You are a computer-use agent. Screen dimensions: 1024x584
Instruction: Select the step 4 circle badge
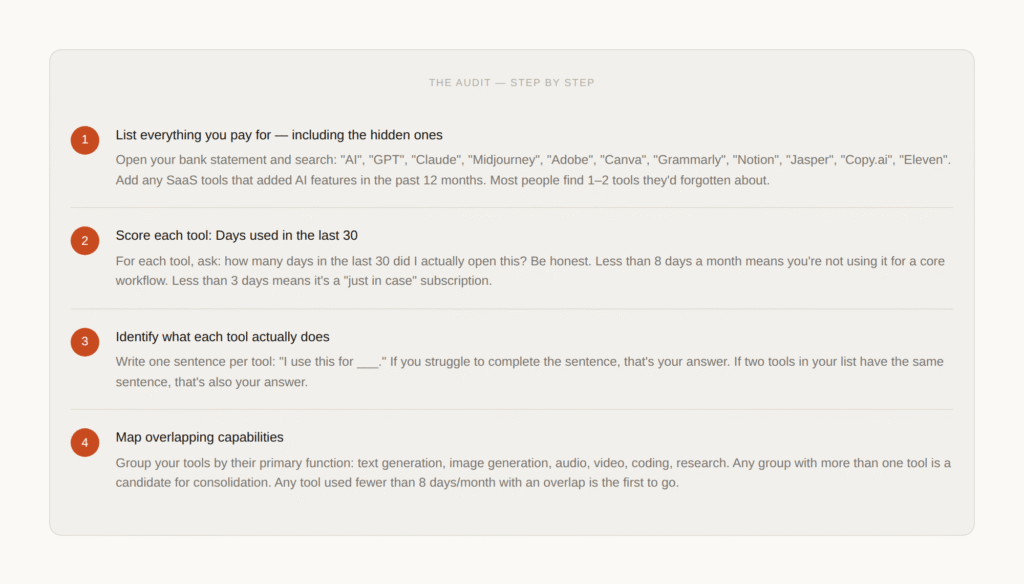85,442
